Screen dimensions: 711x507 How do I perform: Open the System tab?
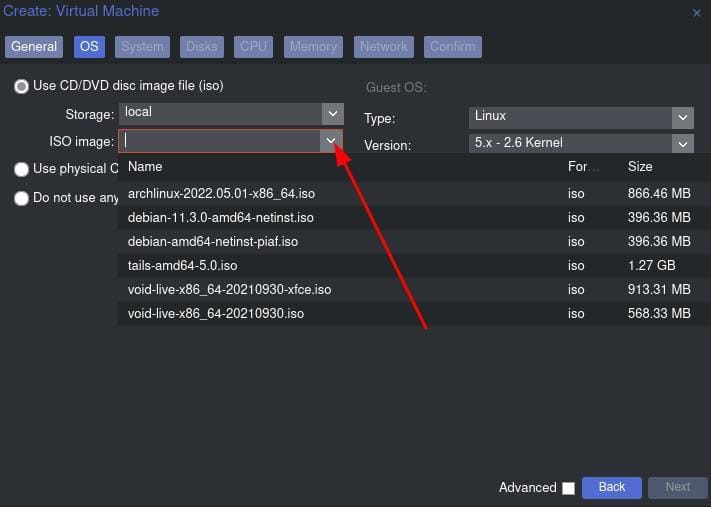[x=142, y=47]
